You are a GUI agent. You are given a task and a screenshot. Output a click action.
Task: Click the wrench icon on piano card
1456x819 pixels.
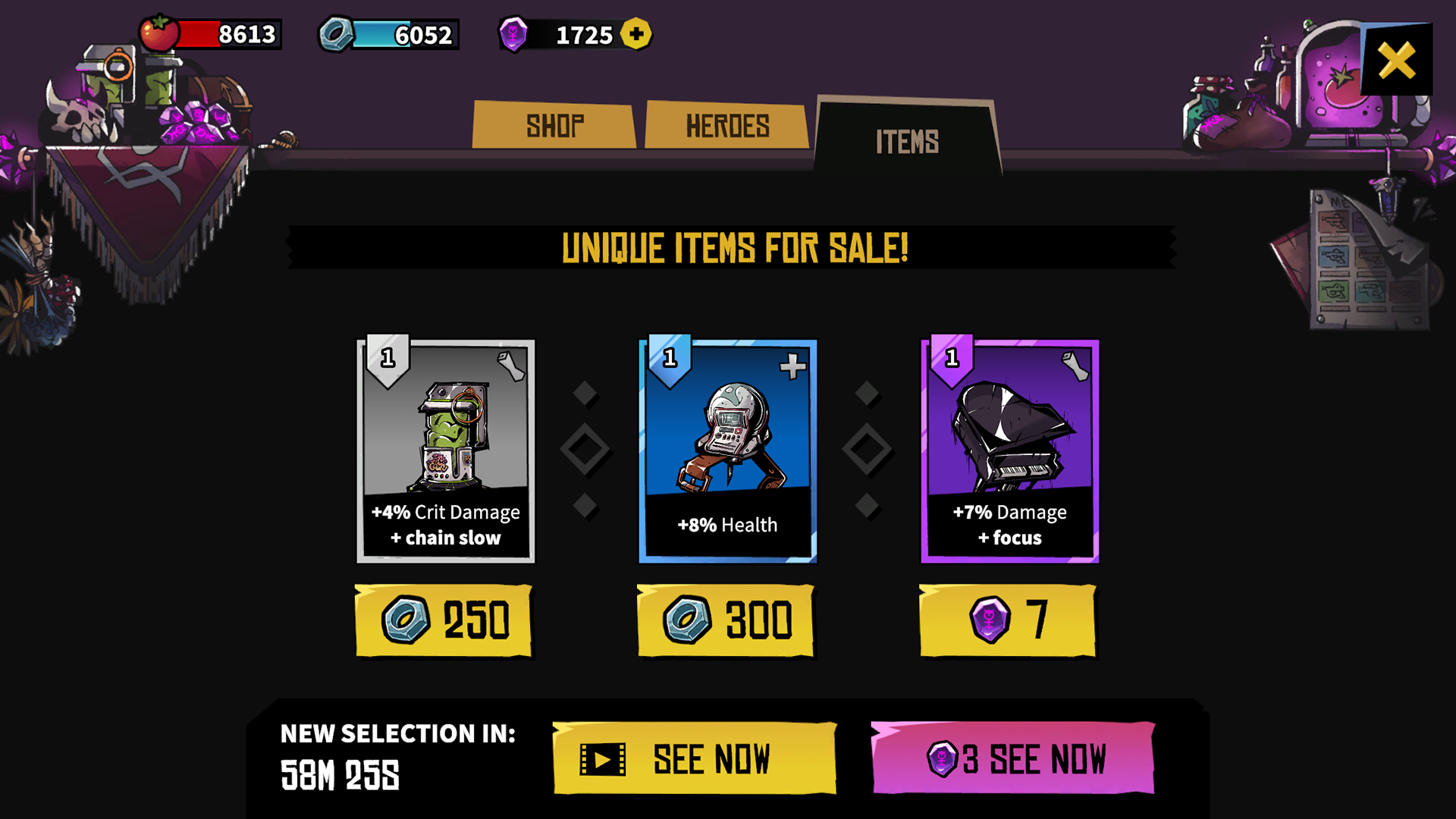[1075, 366]
